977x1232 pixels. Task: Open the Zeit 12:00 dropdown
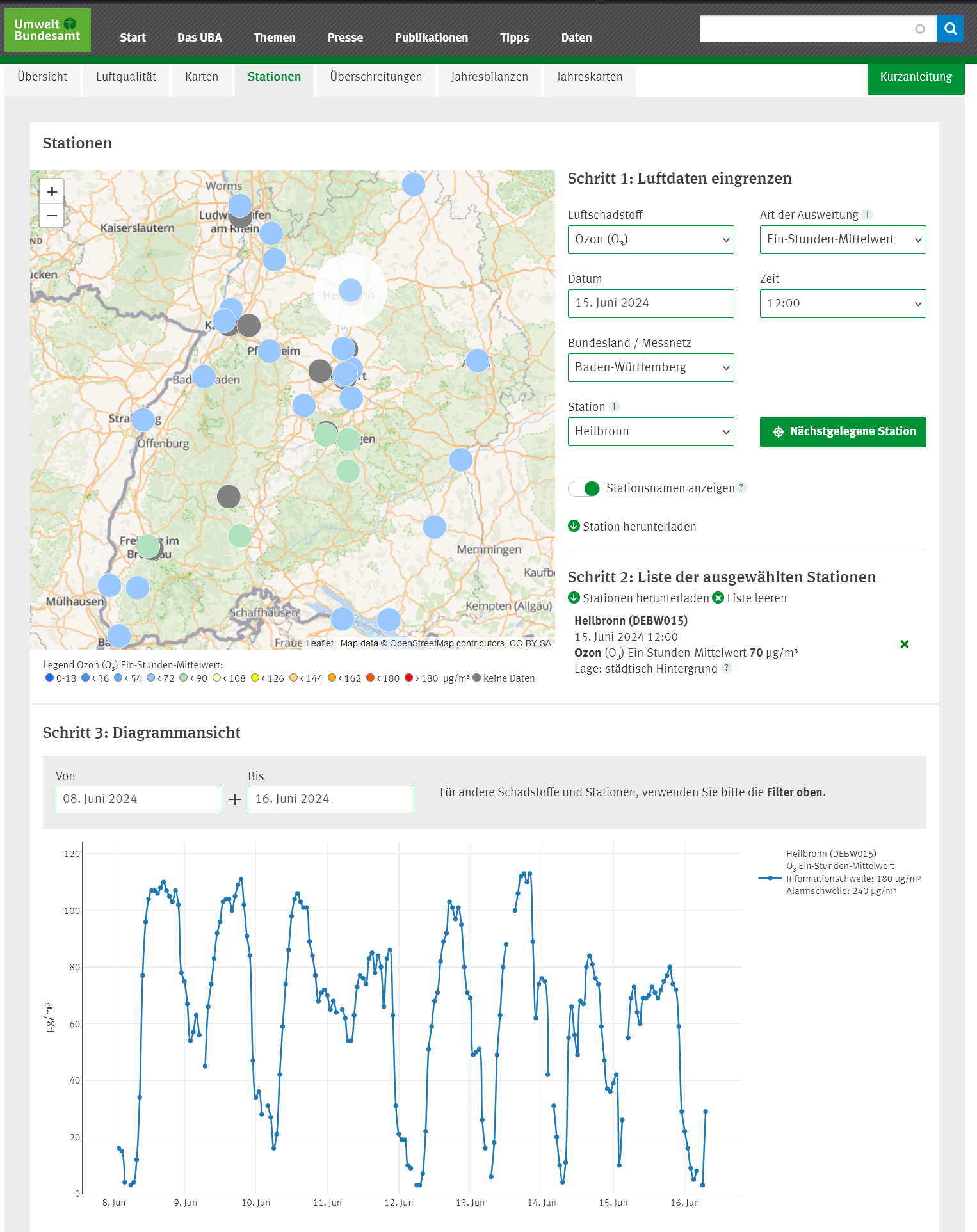coord(843,303)
